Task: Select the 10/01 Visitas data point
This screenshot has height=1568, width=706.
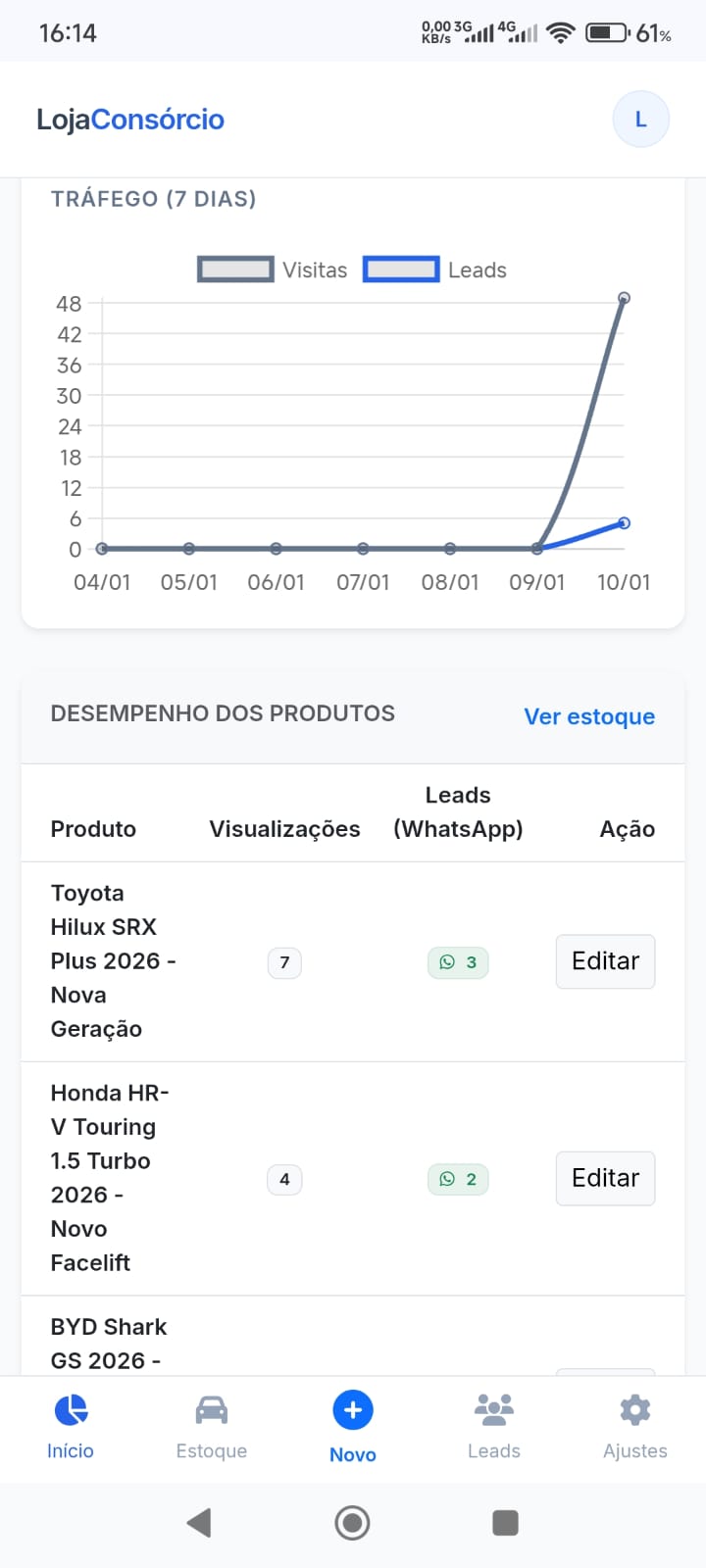Action: tap(624, 298)
